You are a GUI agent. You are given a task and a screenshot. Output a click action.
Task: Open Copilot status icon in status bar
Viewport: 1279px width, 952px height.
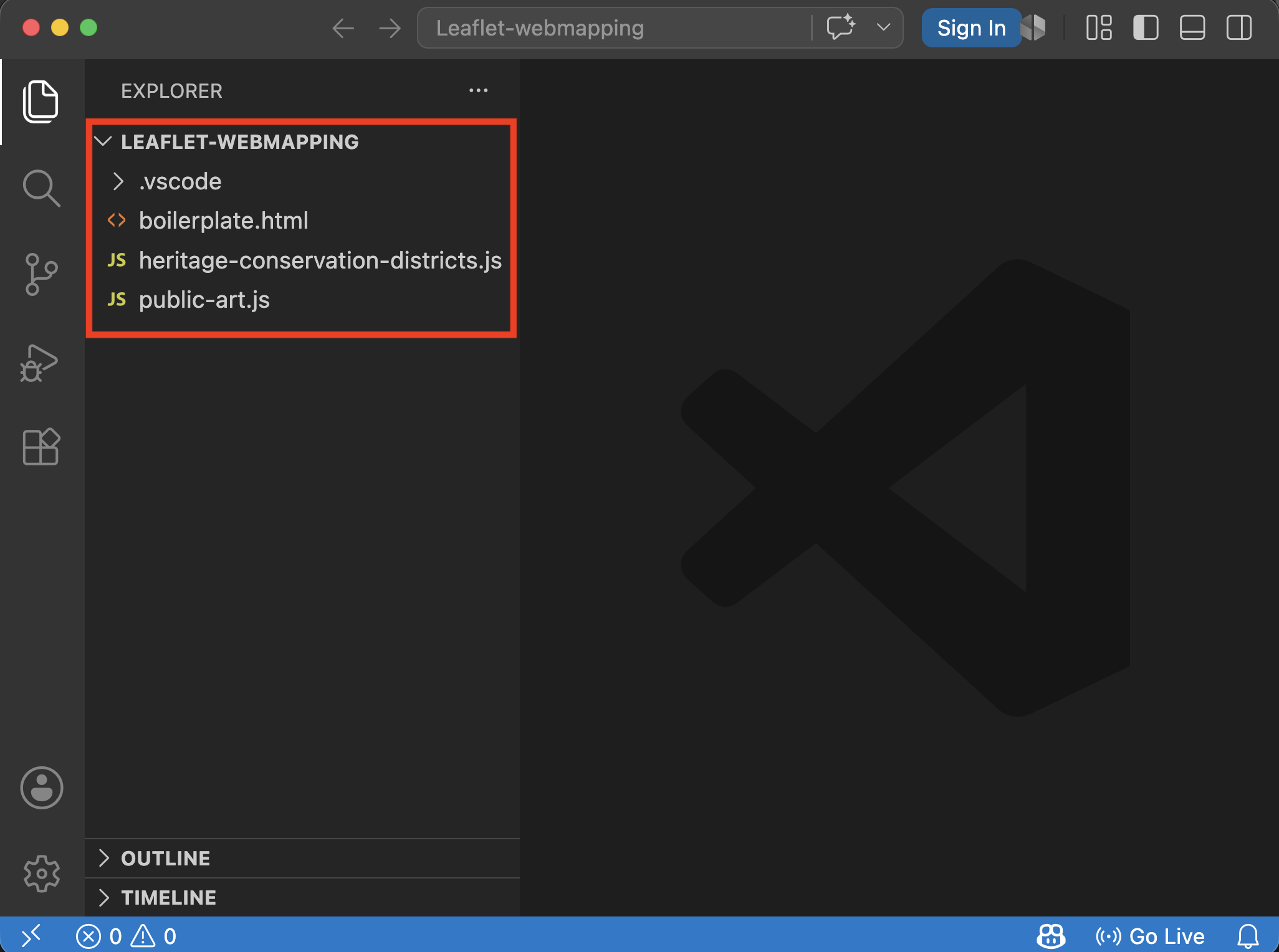pyautogui.click(x=1051, y=936)
